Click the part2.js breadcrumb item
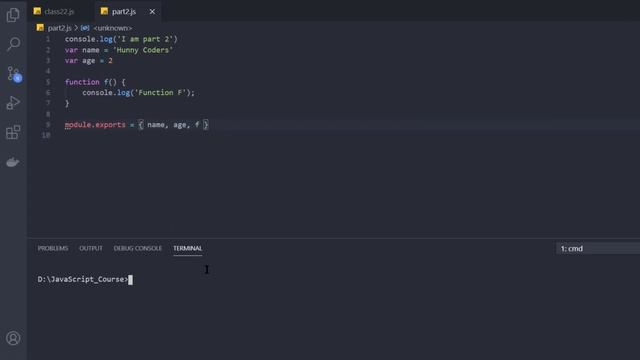This screenshot has width=640, height=360. click(x=60, y=28)
